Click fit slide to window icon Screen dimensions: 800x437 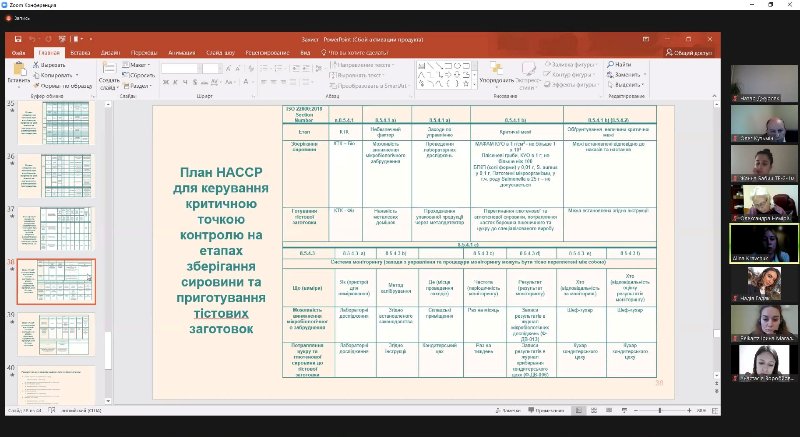[715, 410]
